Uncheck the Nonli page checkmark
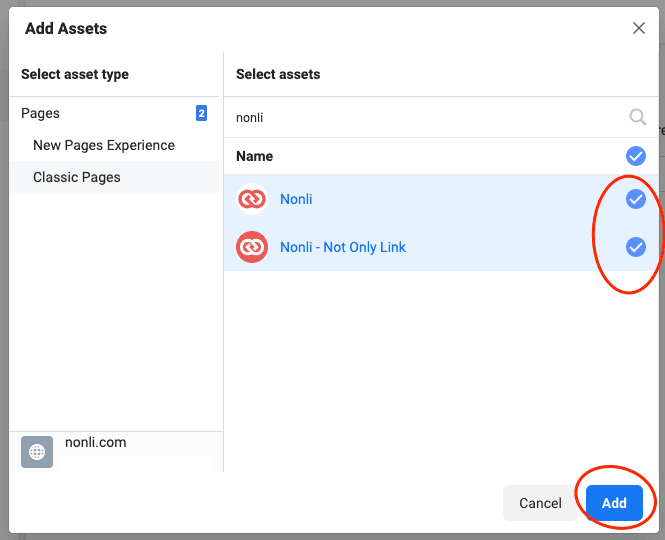This screenshot has height=540, width=665. 636,199
